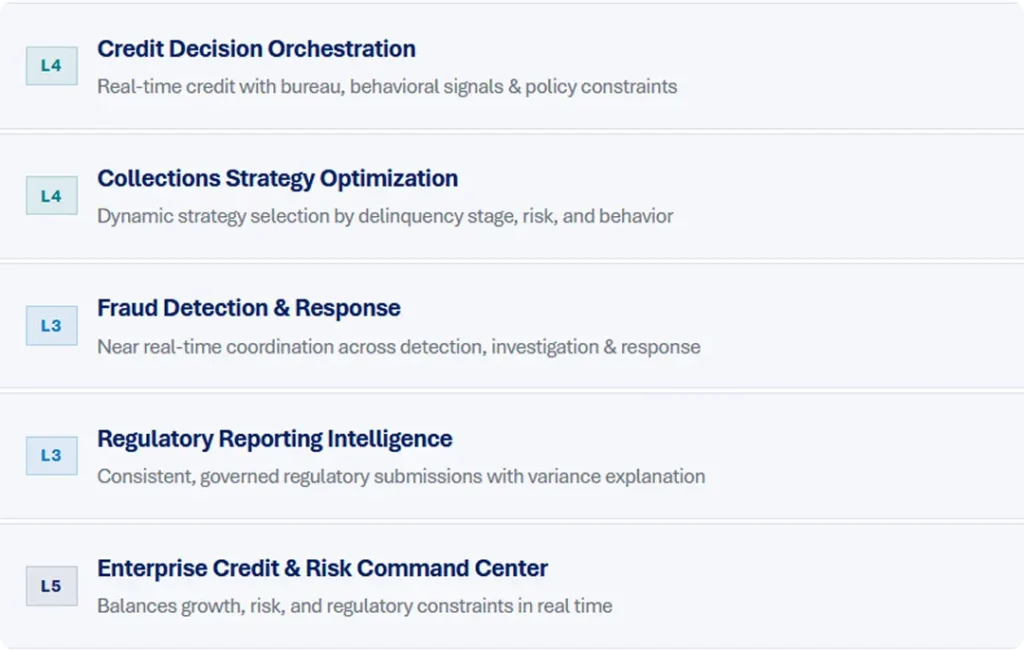1024x650 pixels.
Task: Open Enterprise Credit & Risk Command Center title
Action: click(322, 569)
